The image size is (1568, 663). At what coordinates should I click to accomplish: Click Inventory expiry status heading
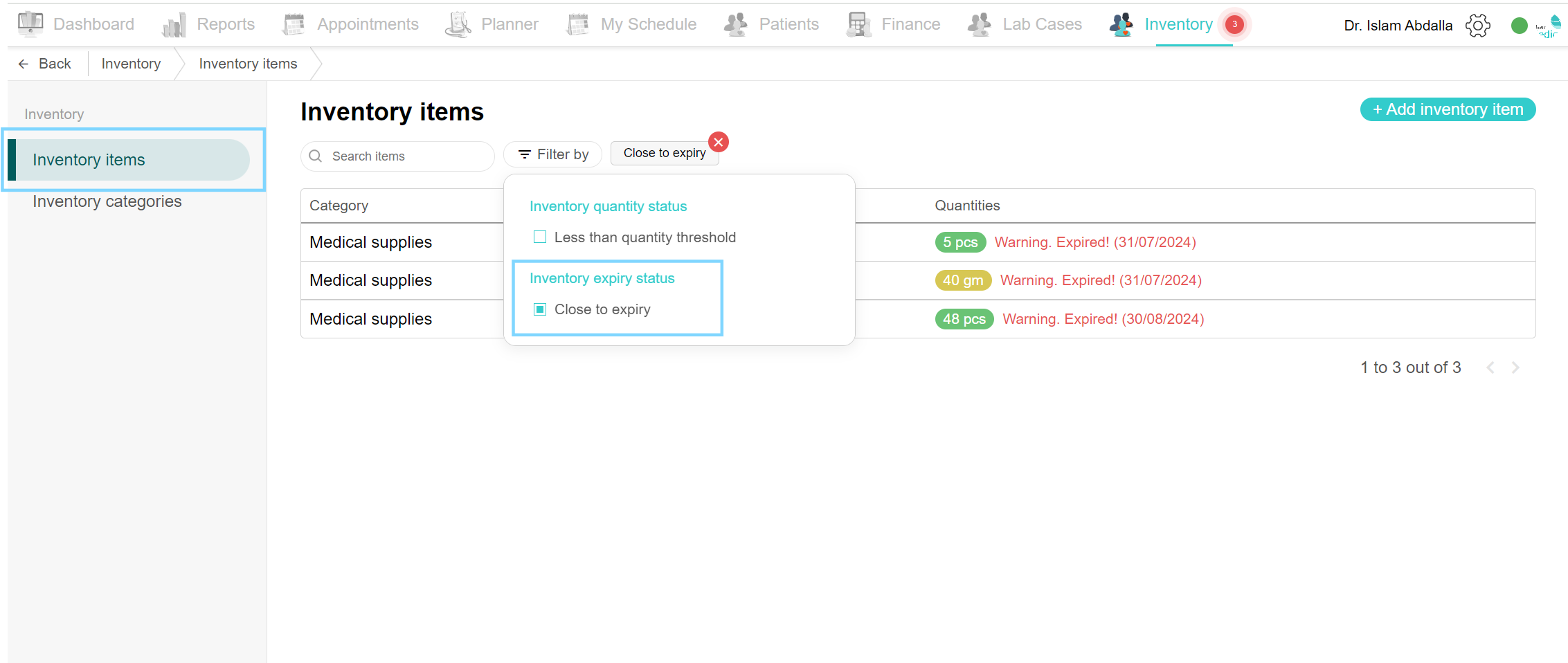(x=602, y=278)
